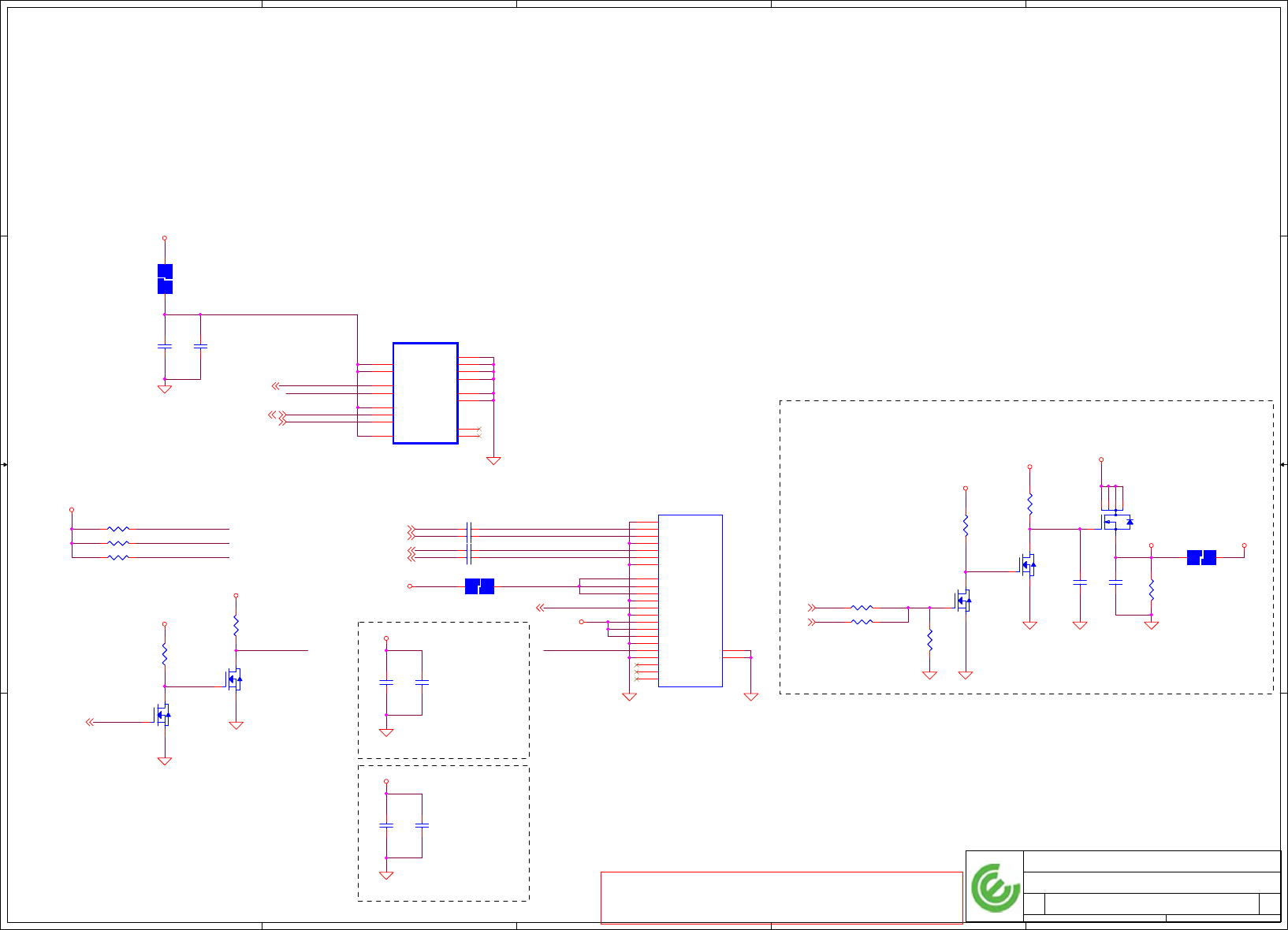Select the ferrite bead feeding the connector block
Image resolution: width=1288 pixels, height=930 pixels.
click(x=479, y=586)
